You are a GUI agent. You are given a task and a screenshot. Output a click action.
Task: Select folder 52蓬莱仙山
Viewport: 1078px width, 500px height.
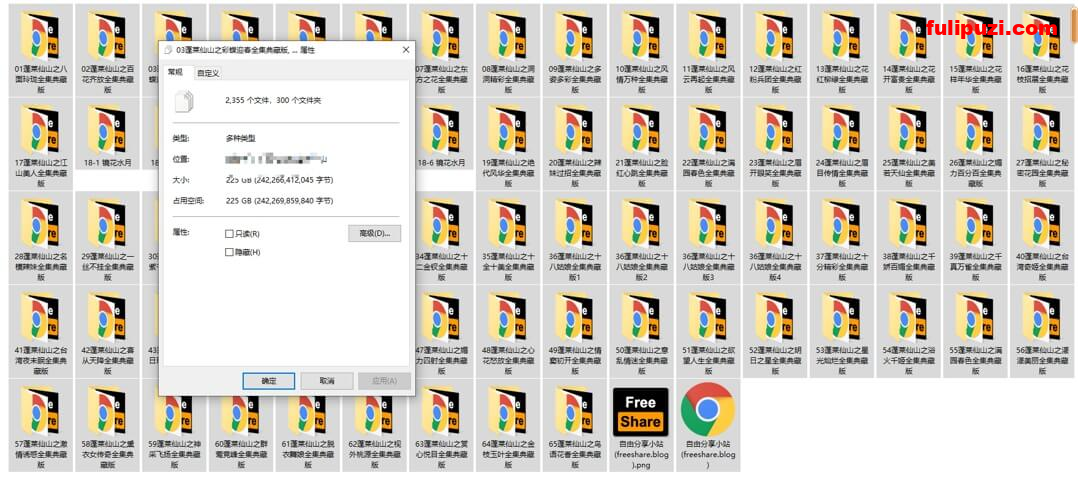774,331
